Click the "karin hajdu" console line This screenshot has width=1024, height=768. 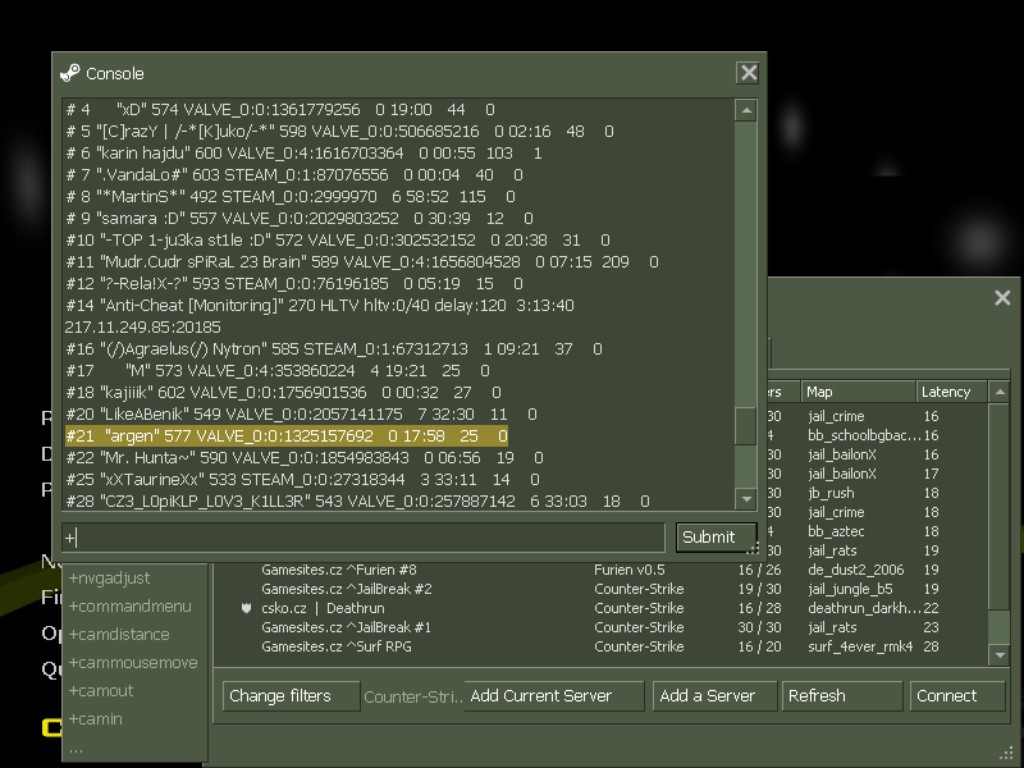(x=304, y=153)
